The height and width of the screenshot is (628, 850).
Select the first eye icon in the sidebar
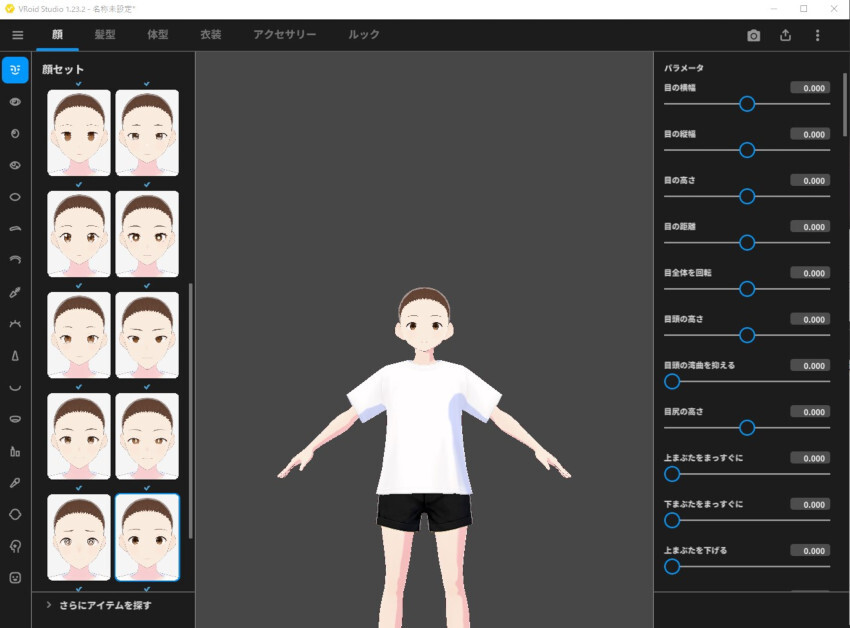[x=15, y=102]
